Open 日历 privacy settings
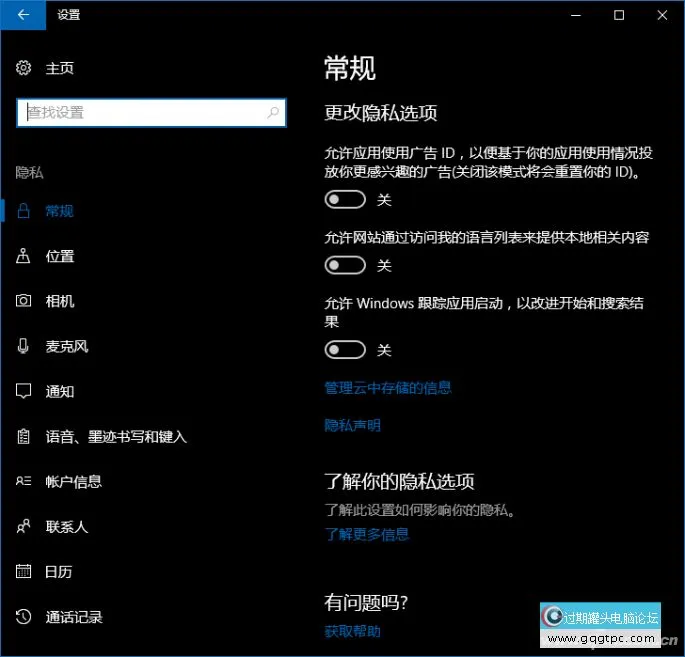This screenshot has width=685, height=657. [59, 572]
